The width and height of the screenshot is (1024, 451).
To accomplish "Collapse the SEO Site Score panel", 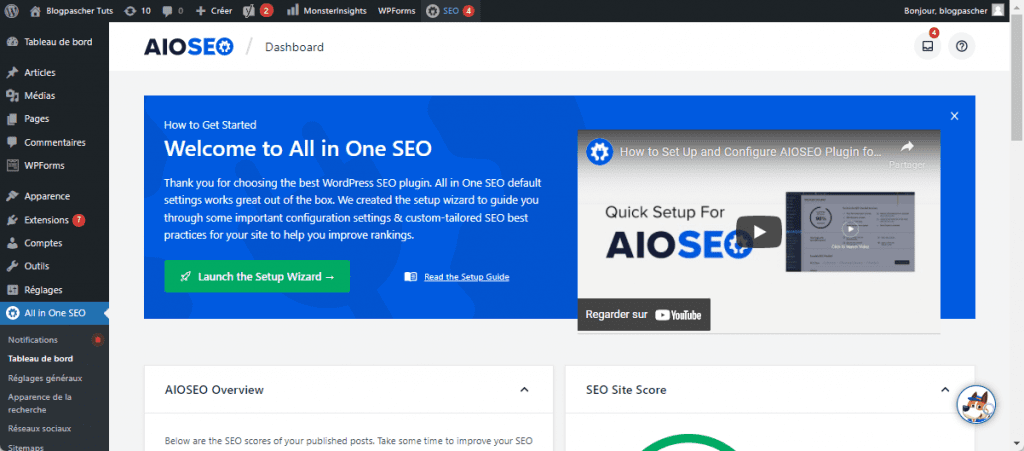I will (944, 390).
